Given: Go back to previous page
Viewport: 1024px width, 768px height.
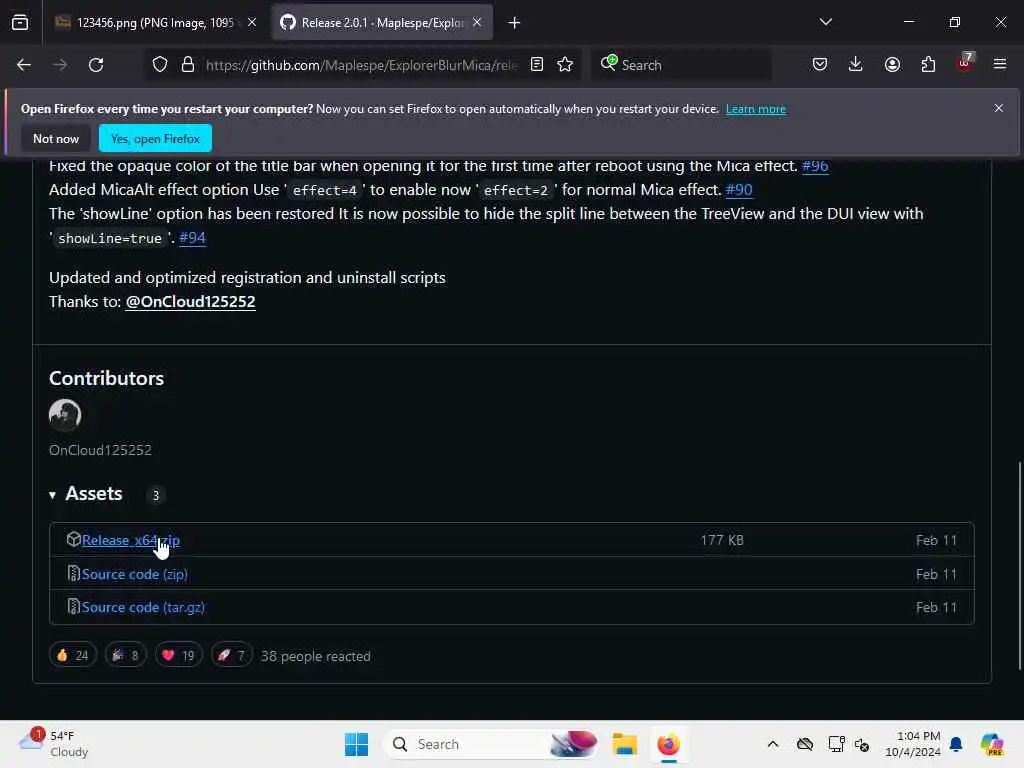Looking at the screenshot, I should (24, 65).
